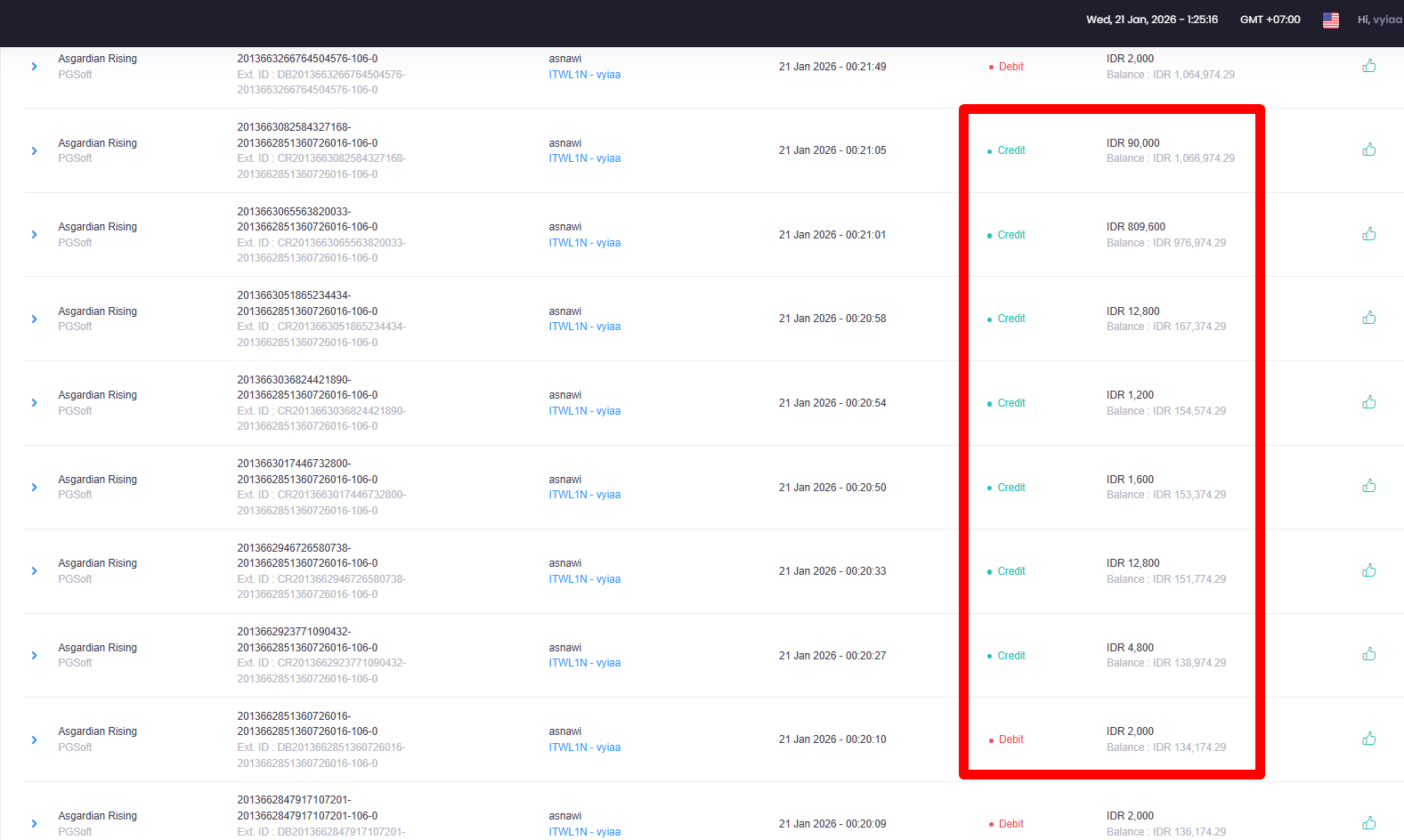Open ITWL1N - vyiaa link in 00:20:58 row
1404x840 pixels.
click(x=585, y=327)
